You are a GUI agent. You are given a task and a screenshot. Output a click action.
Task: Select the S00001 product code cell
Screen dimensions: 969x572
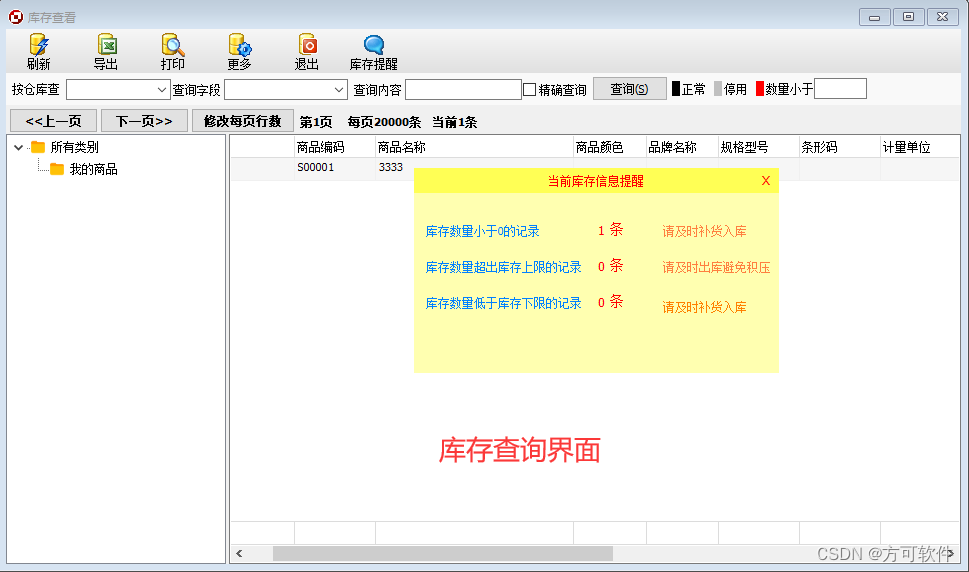(x=335, y=167)
